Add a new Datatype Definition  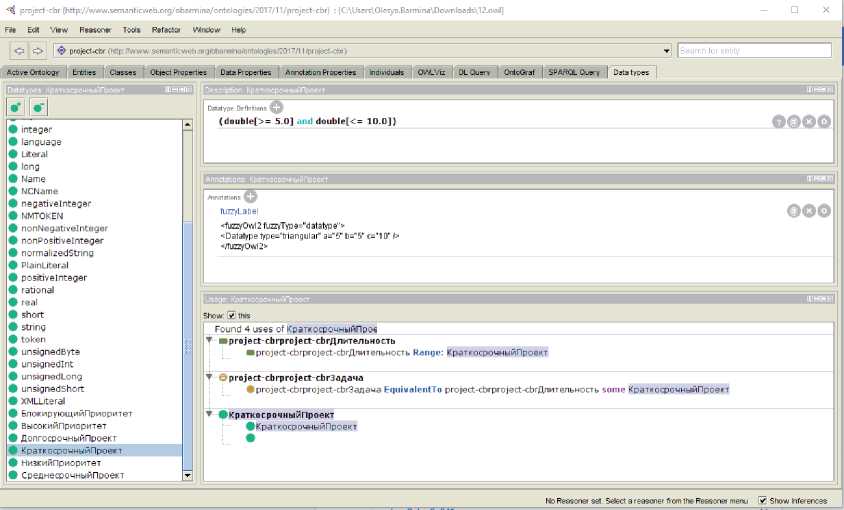pyautogui.click(x=276, y=107)
